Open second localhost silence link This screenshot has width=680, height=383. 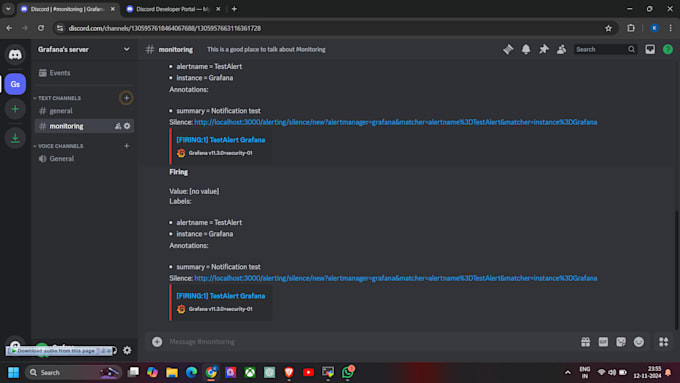click(x=396, y=278)
